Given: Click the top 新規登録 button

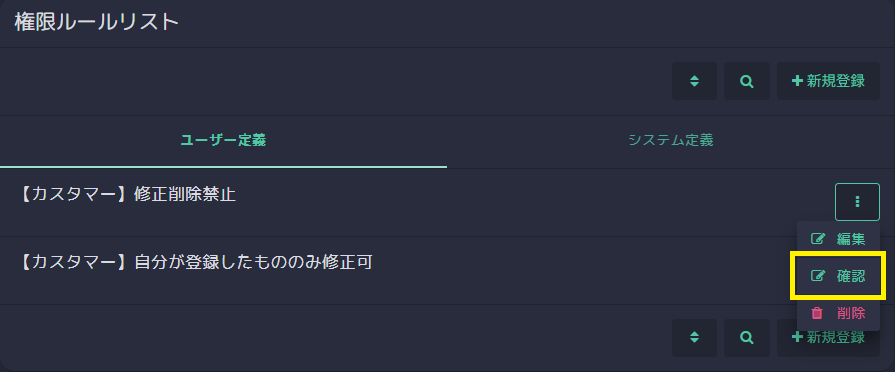Looking at the screenshot, I should point(828,81).
